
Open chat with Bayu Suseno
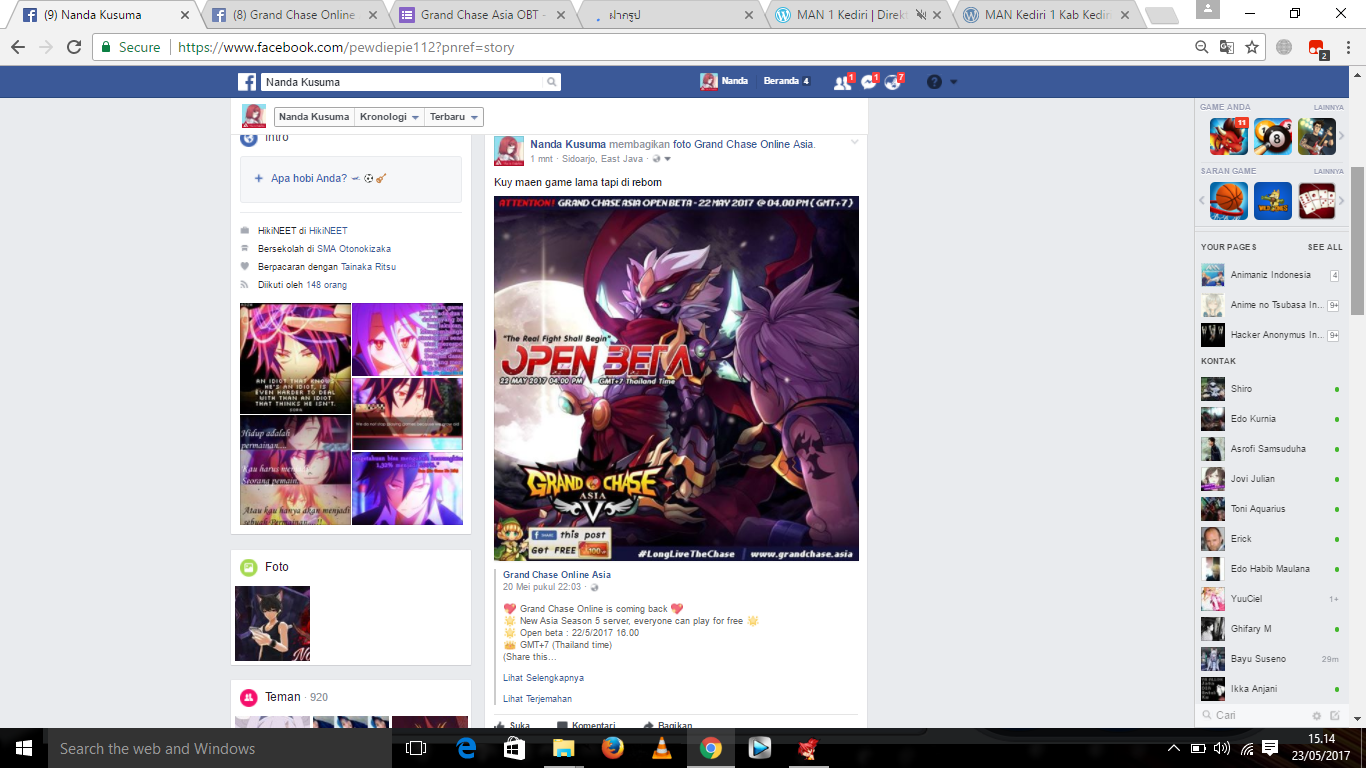(x=1271, y=659)
